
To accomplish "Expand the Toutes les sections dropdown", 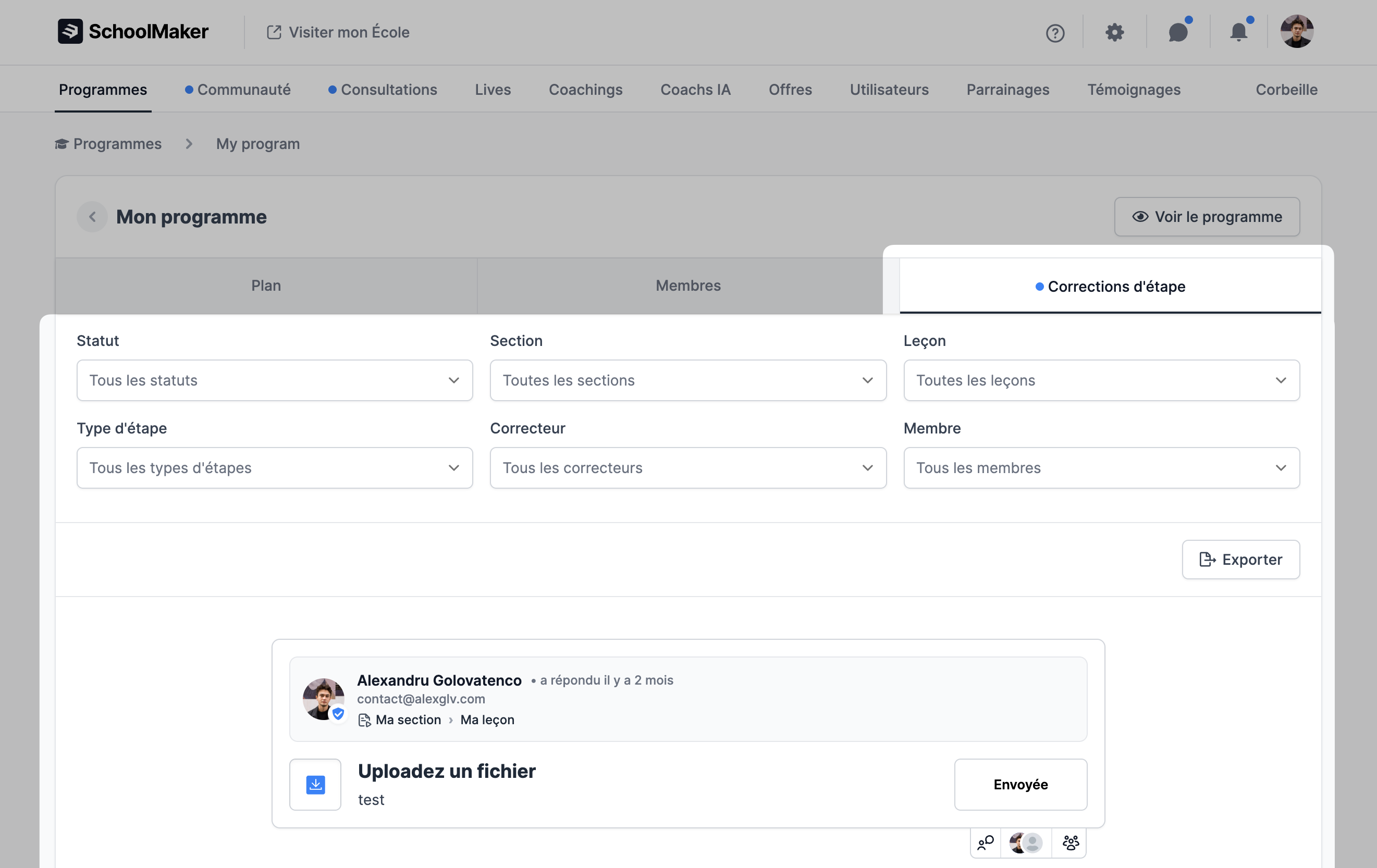I will coord(687,380).
